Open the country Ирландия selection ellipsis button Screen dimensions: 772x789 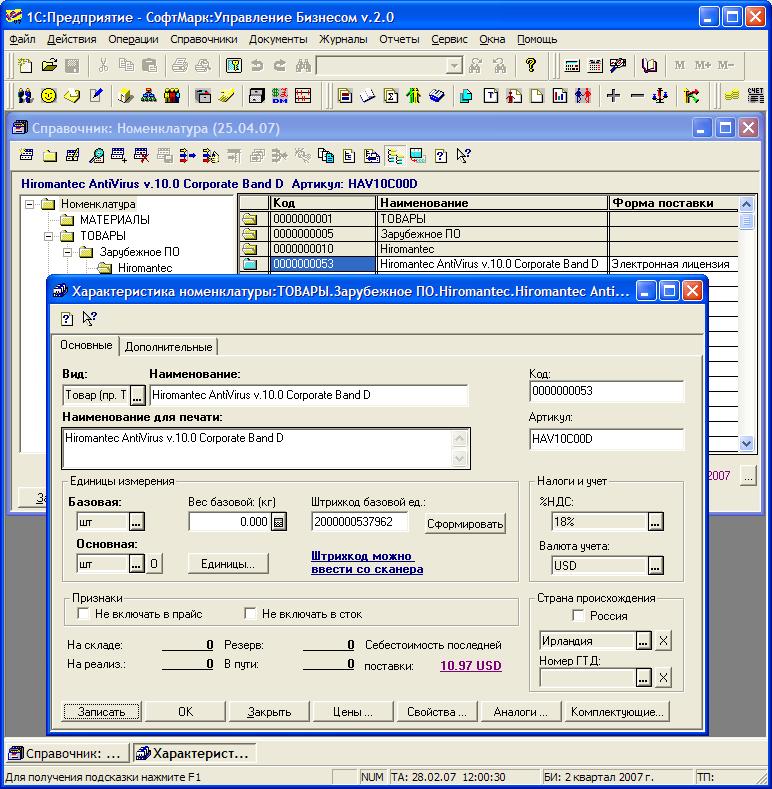[x=644, y=641]
